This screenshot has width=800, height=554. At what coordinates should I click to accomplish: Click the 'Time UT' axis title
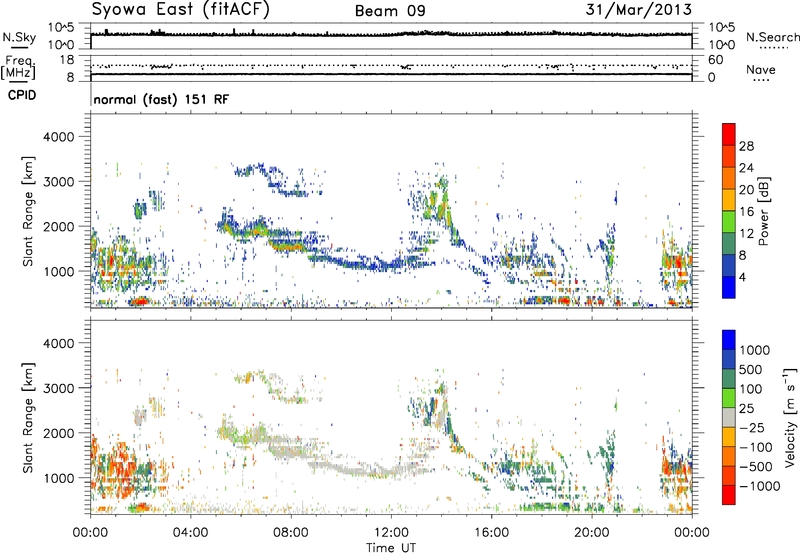[x=391, y=548]
